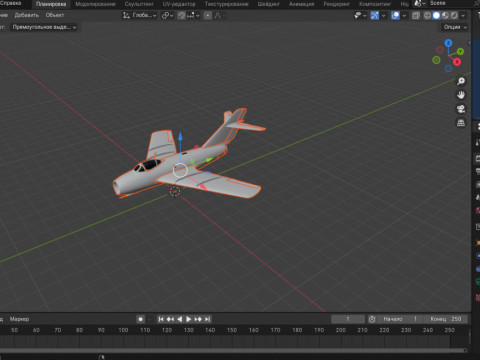
Task: Select the Планировка workspace tab
Action: [51, 4]
